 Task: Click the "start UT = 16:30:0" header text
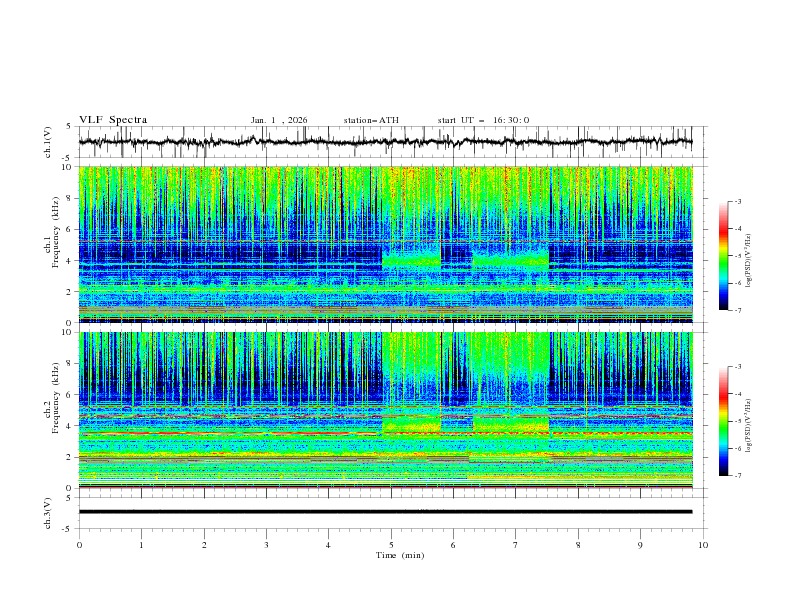click(x=483, y=120)
